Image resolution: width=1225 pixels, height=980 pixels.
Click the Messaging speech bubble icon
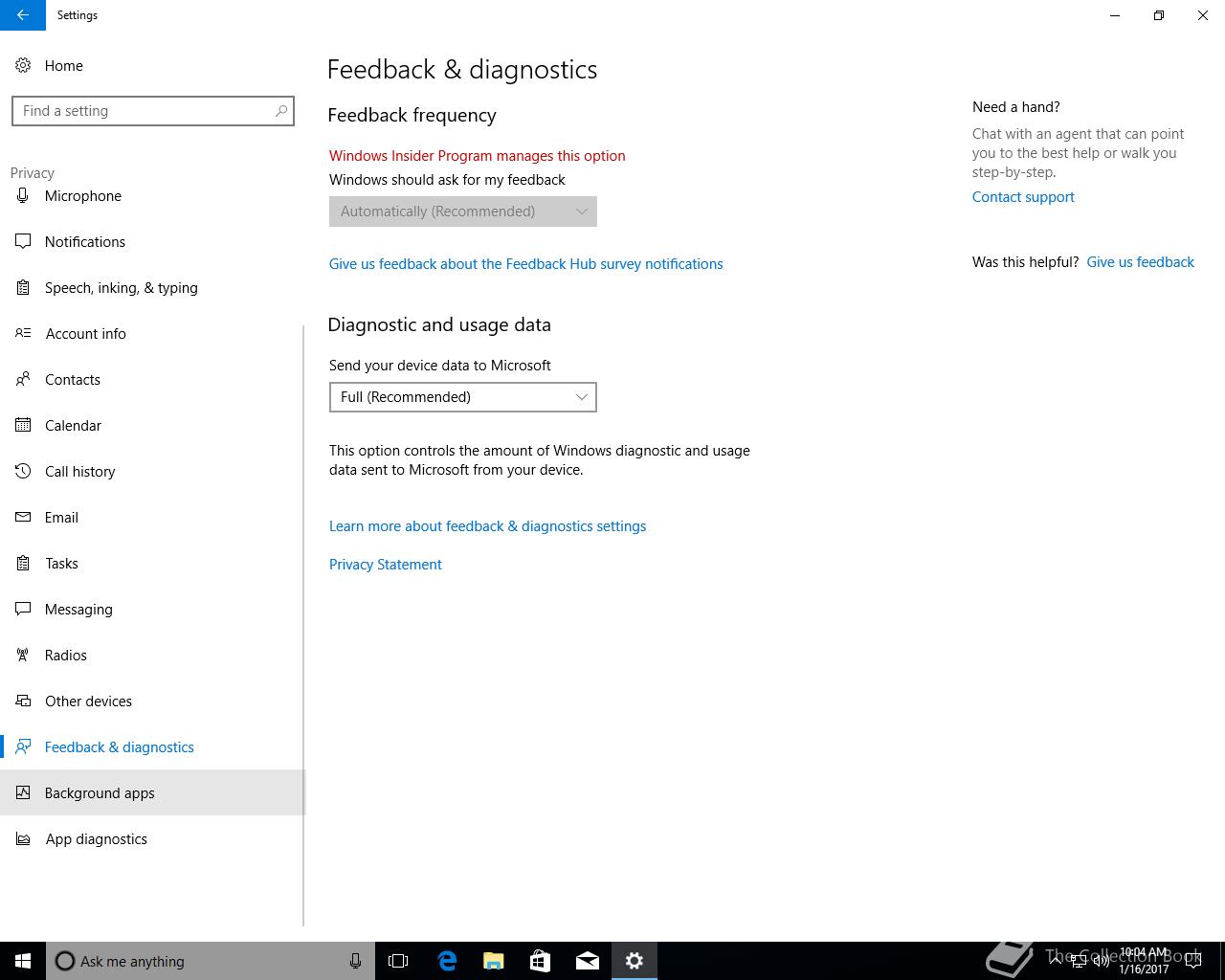pyautogui.click(x=23, y=610)
